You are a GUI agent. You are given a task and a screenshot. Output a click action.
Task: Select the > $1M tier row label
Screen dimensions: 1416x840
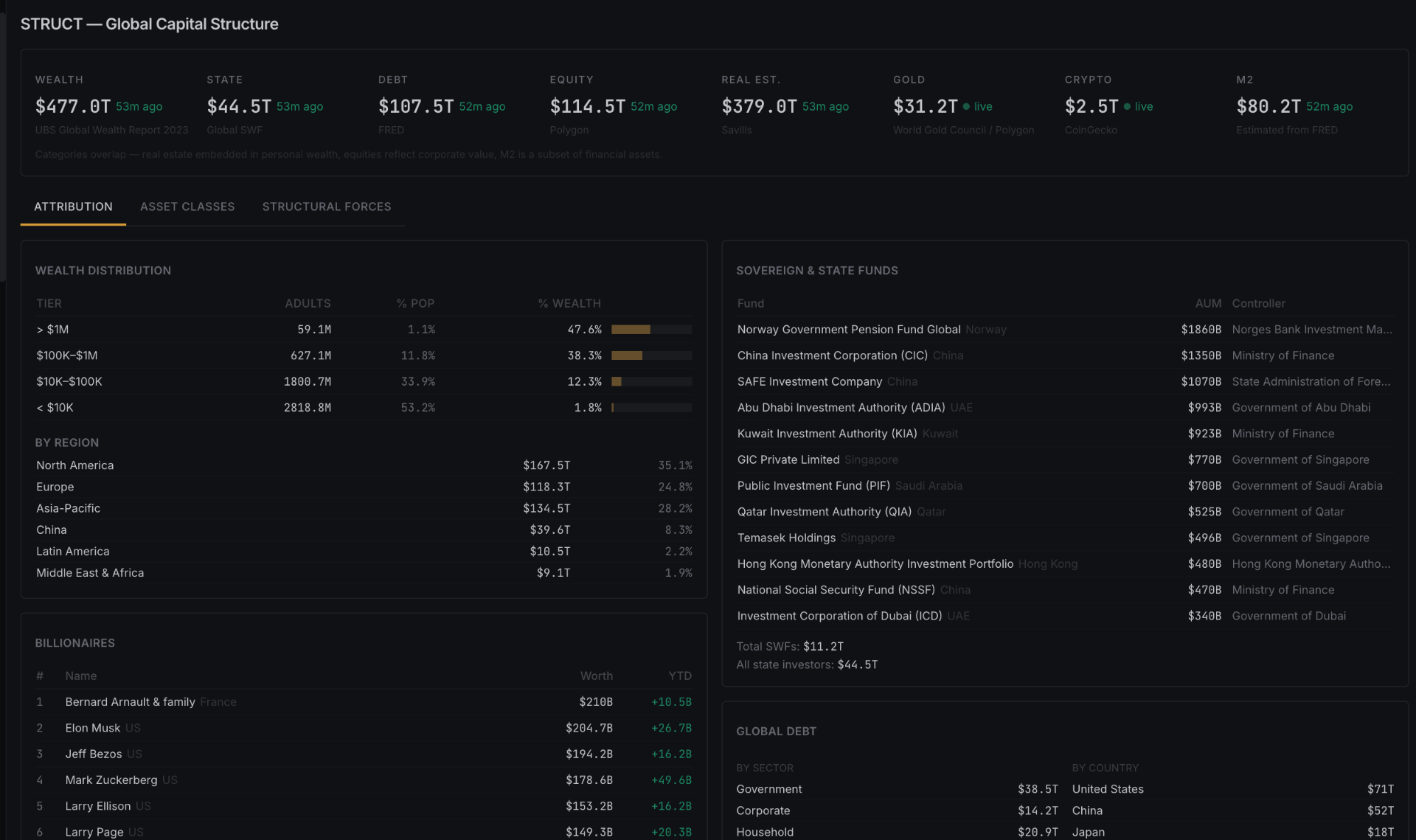coord(52,330)
